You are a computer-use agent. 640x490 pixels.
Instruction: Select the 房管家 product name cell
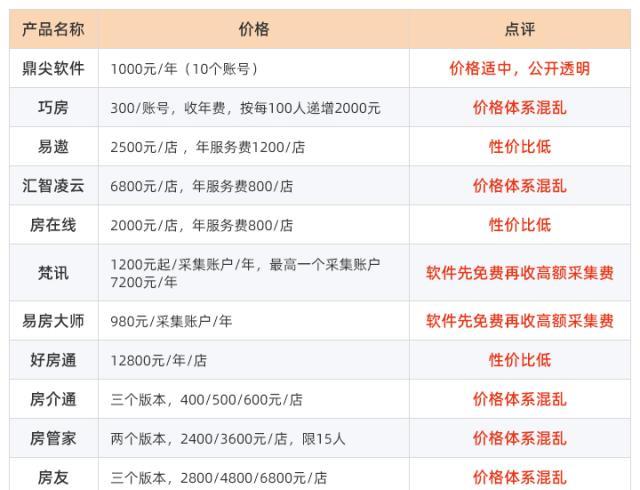(53, 439)
